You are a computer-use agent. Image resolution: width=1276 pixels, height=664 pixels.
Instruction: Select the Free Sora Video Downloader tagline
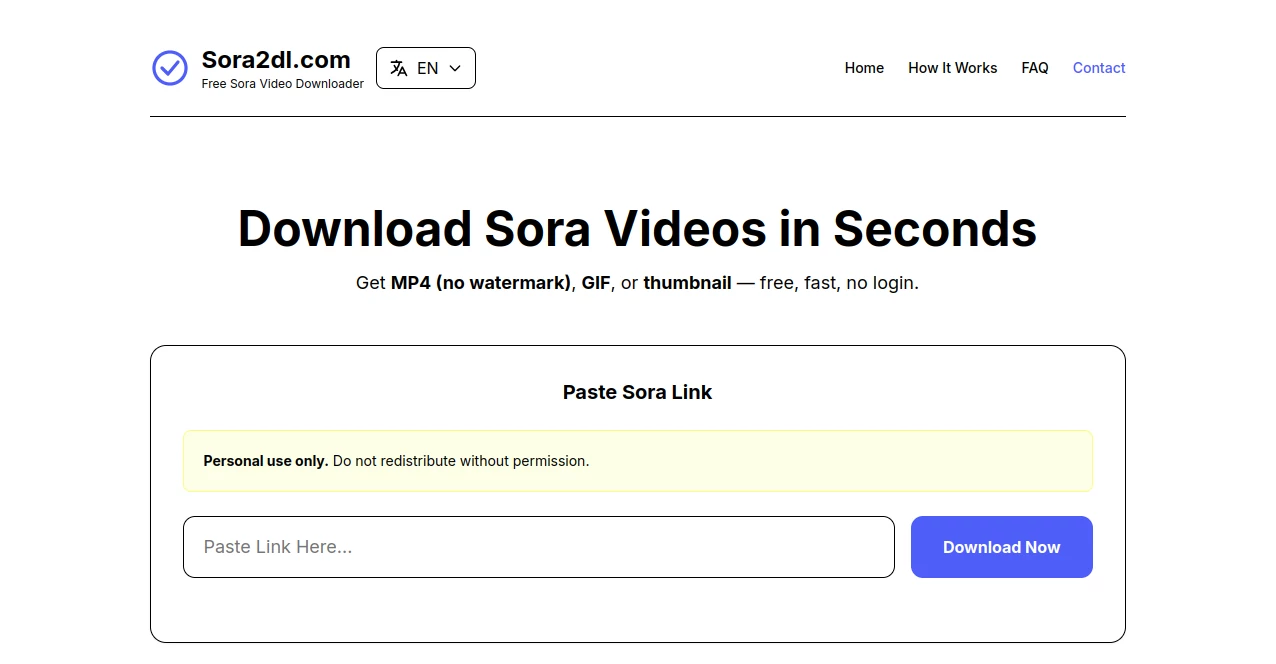pyautogui.click(x=283, y=84)
